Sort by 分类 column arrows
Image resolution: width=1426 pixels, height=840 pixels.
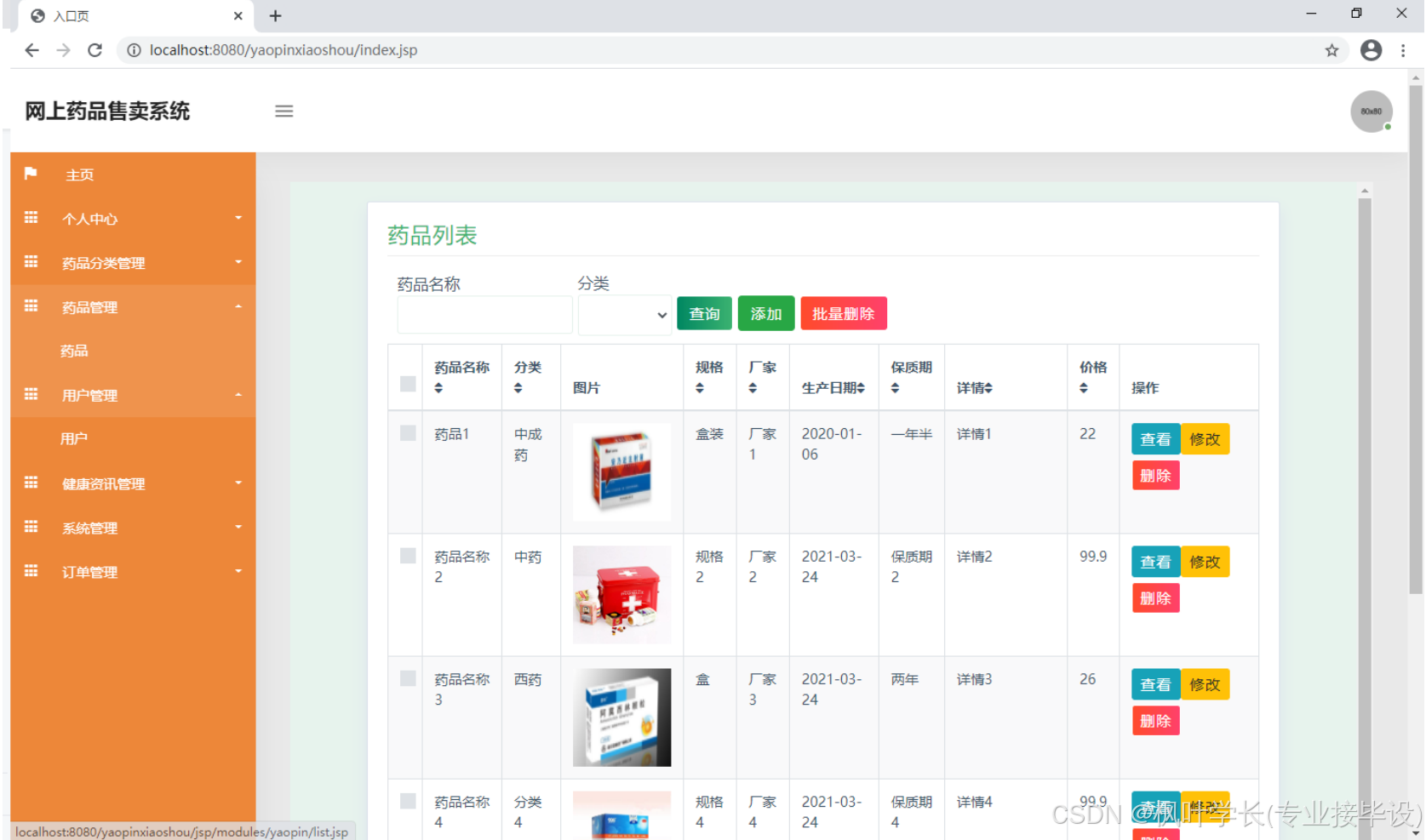tap(518, 388)
